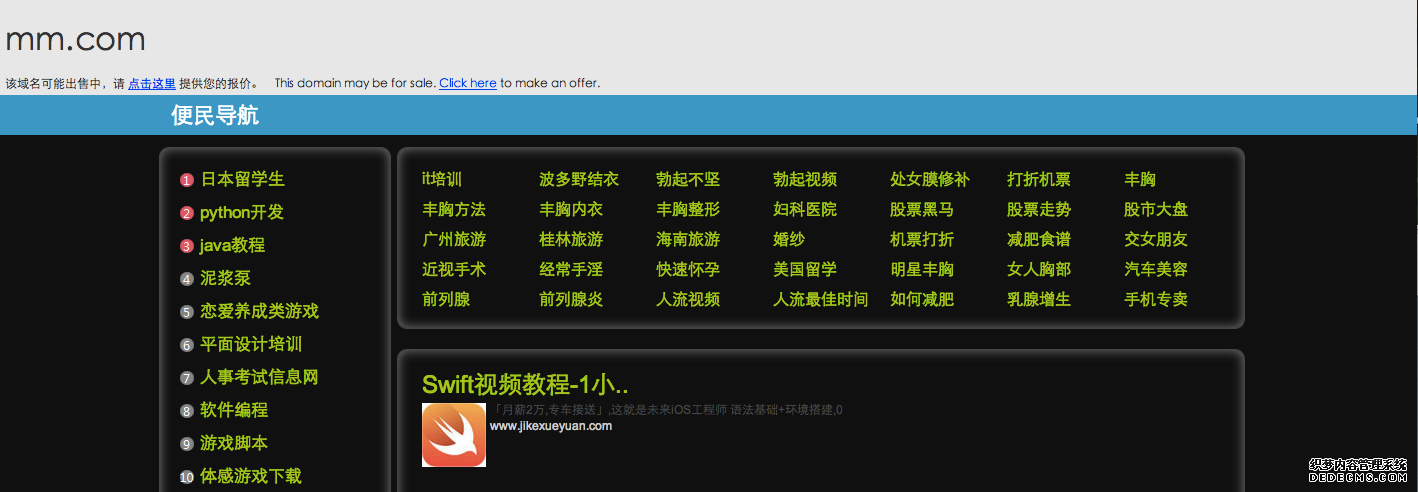Open the 人事考试信息网 link
This screenshot has height=492, width=1418.
pyautogui.click(x=259, y=377)
